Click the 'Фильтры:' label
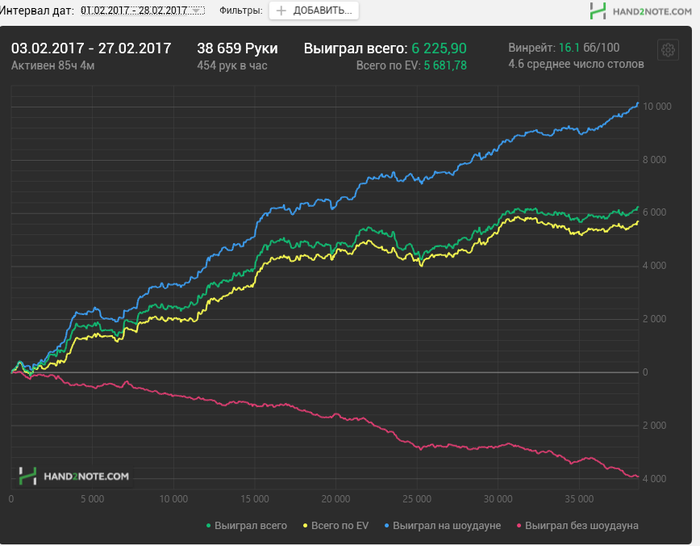700x546 pixels. tap(241, 10)
